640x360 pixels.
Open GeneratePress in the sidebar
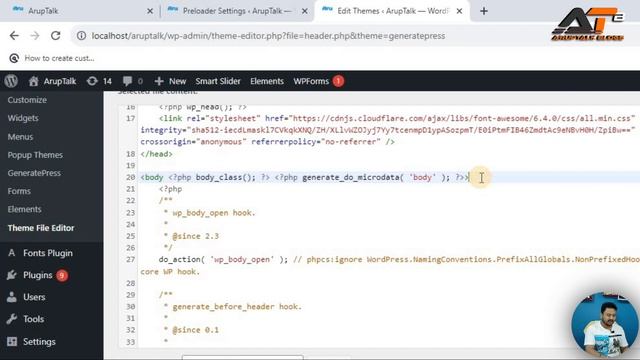(34, 173)
